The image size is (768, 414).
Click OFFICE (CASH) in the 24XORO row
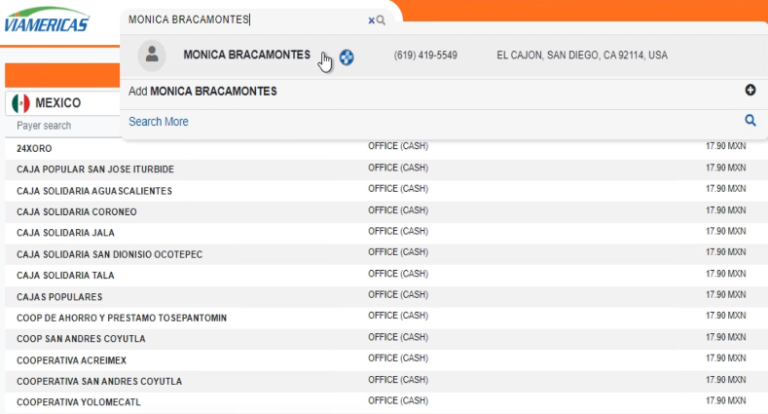point(398,146)
